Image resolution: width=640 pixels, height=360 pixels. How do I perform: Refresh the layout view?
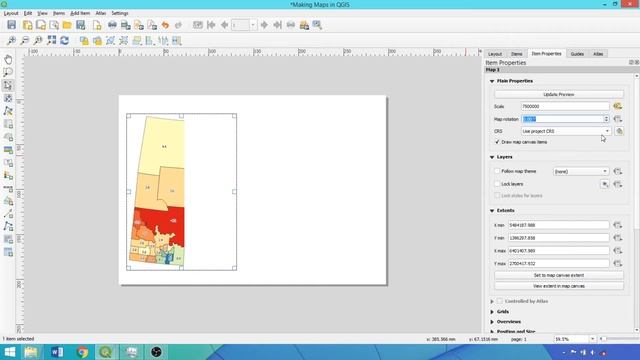coord(64,40)
